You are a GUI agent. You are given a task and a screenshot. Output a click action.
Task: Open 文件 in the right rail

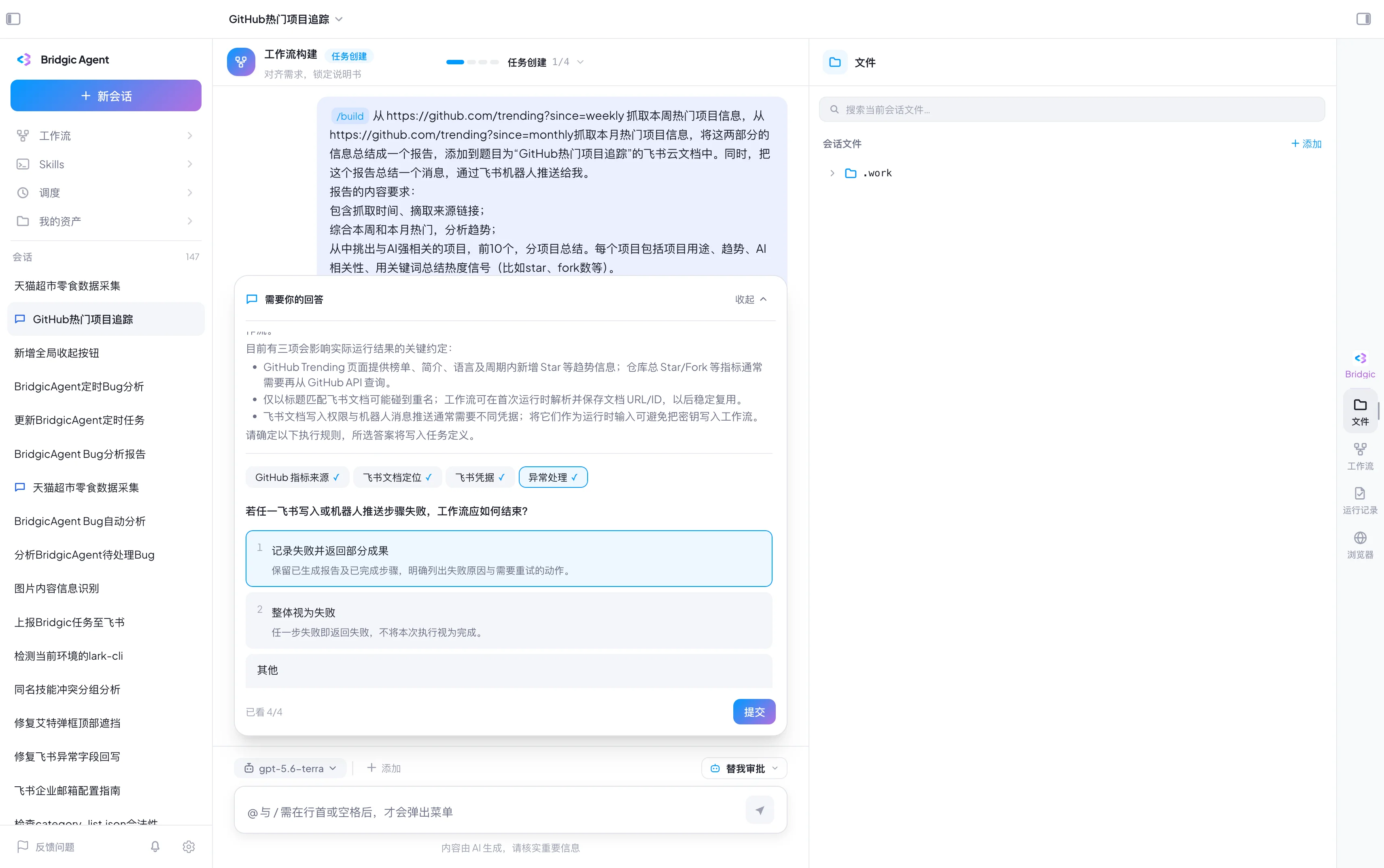[x=1360, y=412]
